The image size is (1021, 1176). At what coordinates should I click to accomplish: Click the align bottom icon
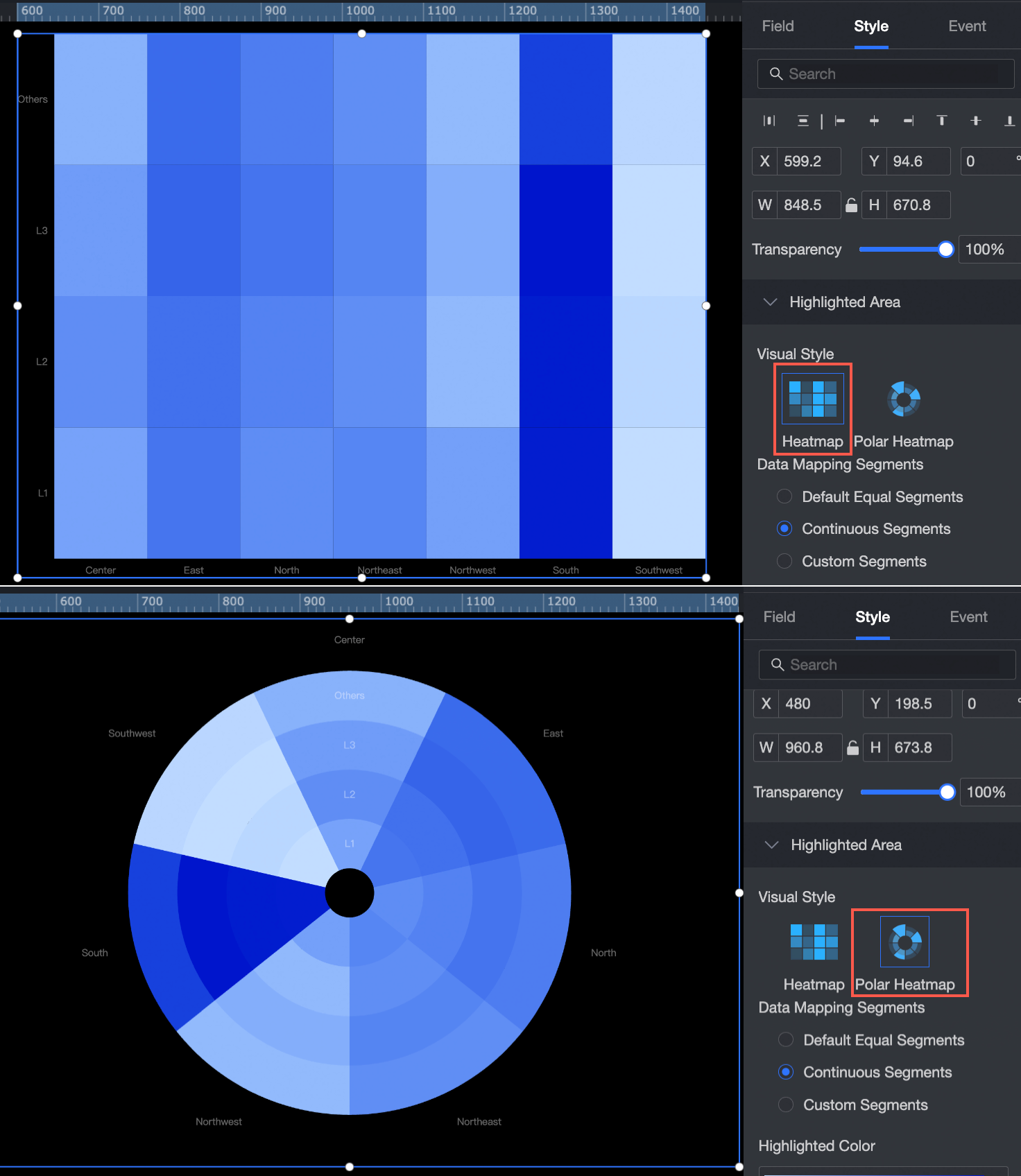tap(1009, 121)
